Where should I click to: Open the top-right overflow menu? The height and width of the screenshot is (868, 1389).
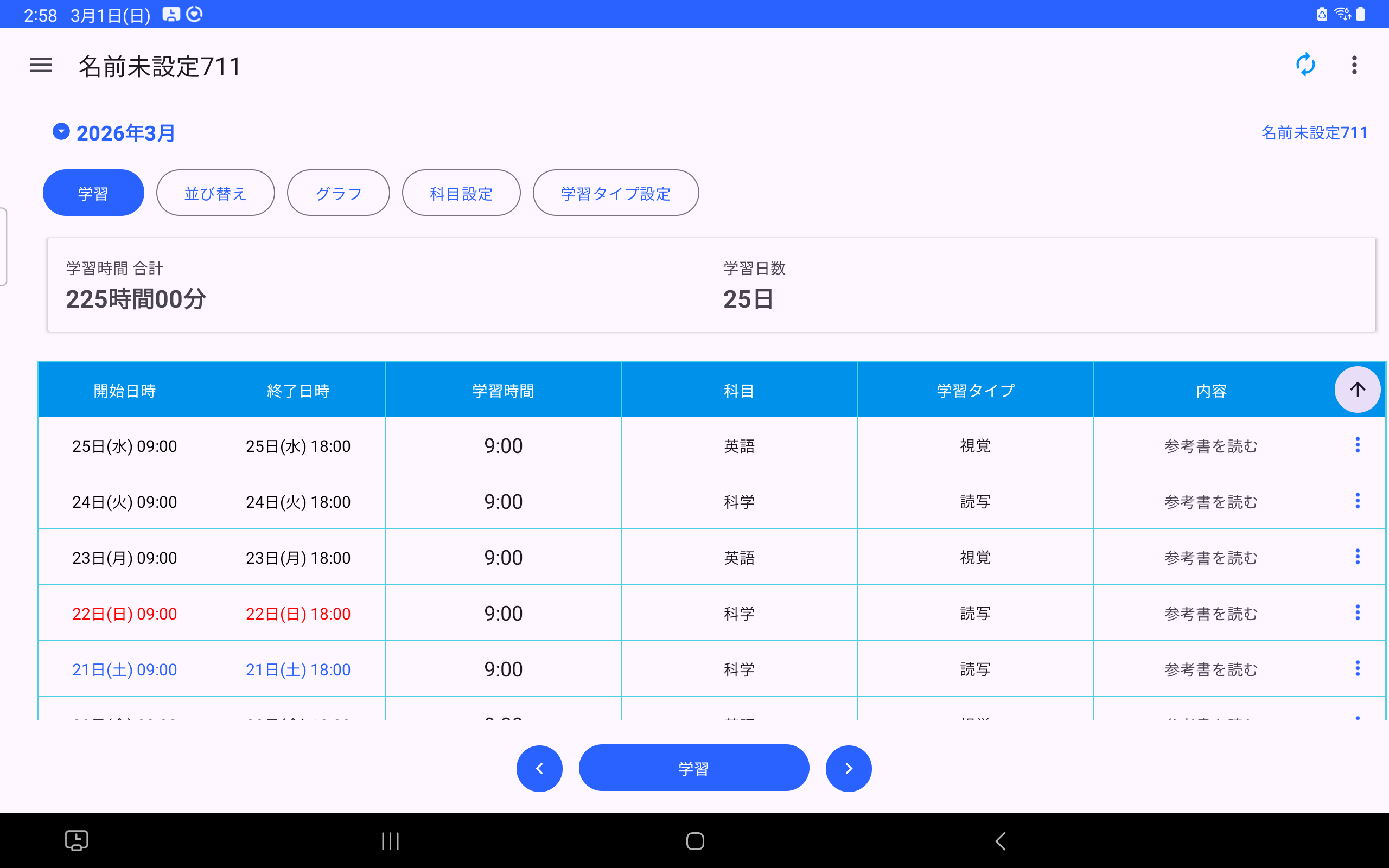click(1354, 65)
